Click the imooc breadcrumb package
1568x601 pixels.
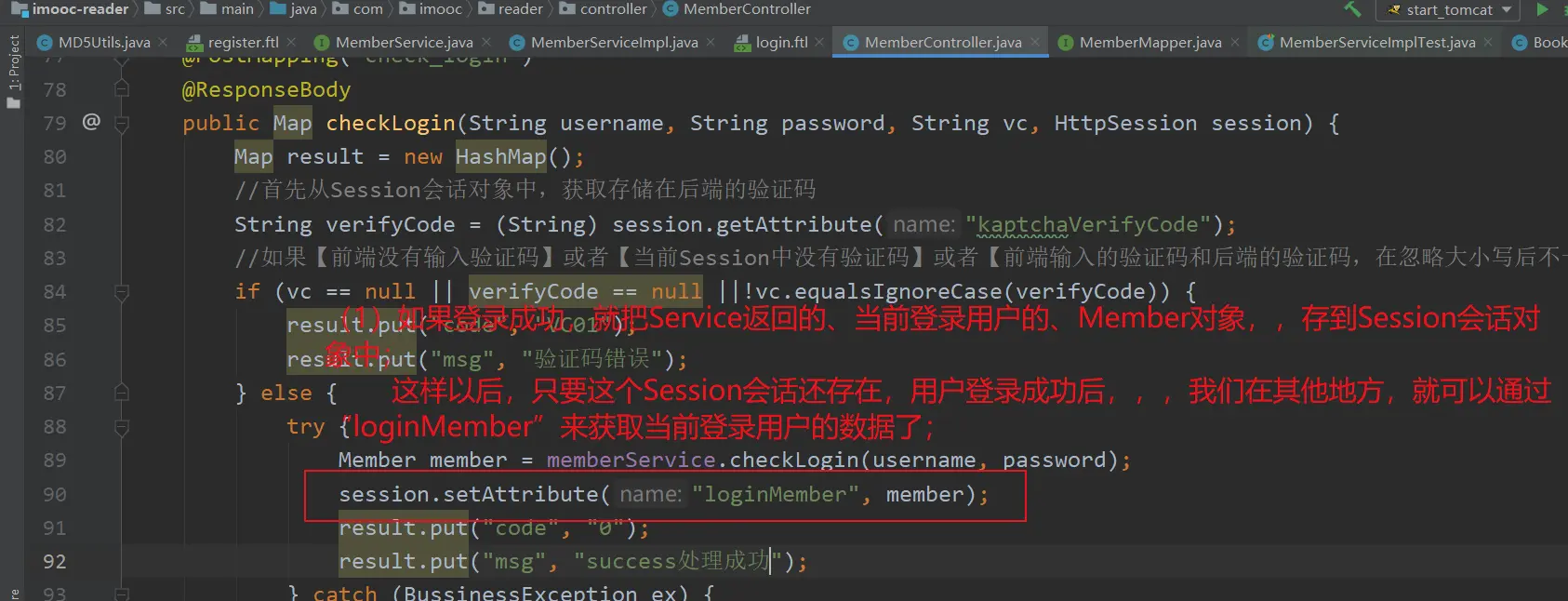(x=431, y=9)
